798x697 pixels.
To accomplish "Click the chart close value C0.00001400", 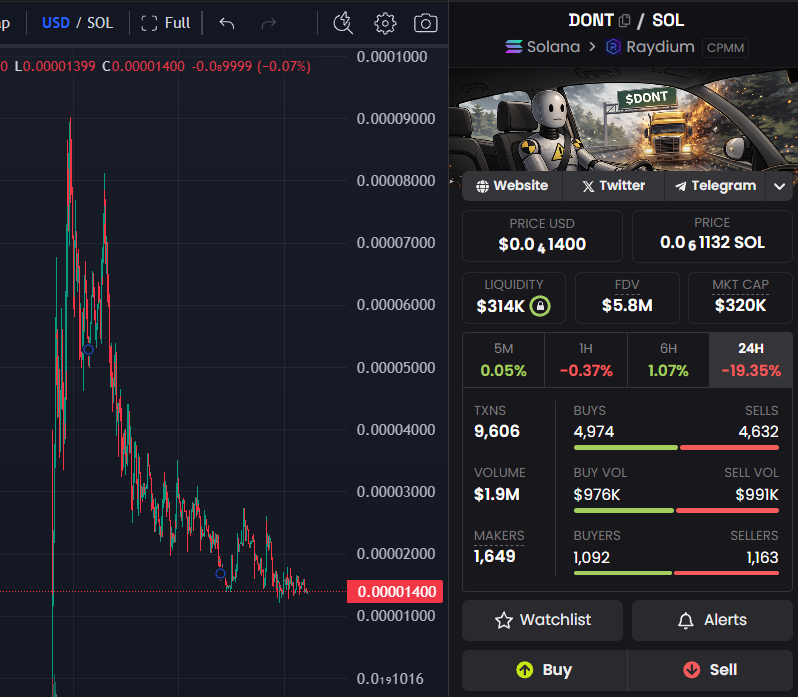I will pyautogui.click(x=144, y=66).
